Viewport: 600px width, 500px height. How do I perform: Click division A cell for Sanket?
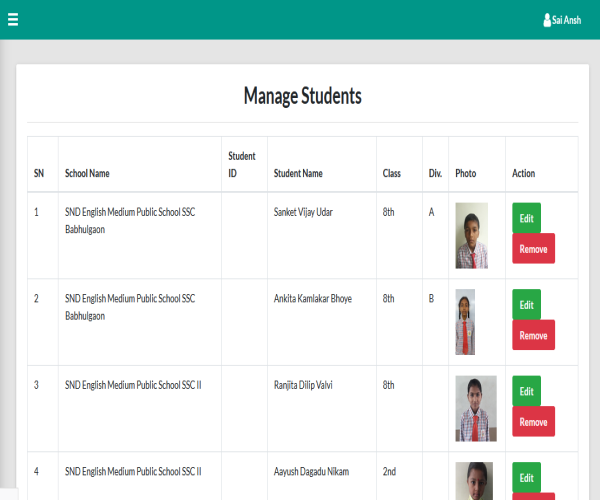431,212
